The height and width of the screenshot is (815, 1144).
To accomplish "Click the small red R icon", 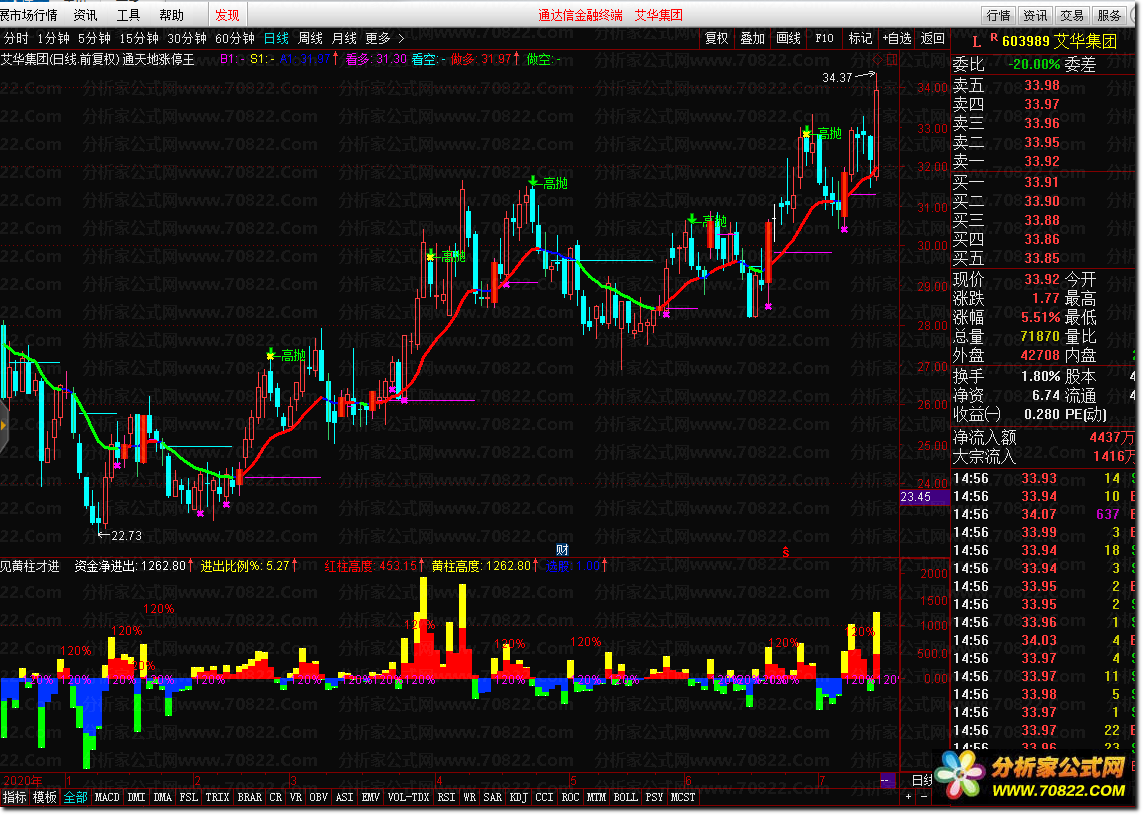I will click(x=994, y=36).
